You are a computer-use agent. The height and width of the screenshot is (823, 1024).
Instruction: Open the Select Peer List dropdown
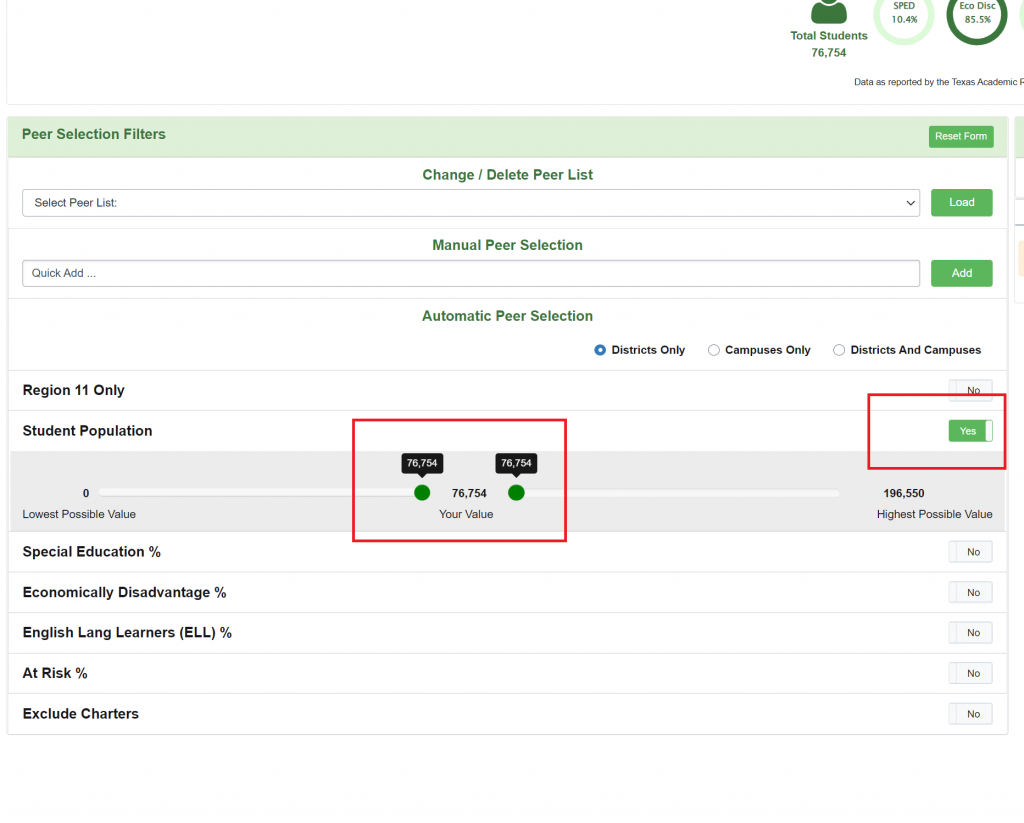pyautogui.click(x=471, y=203)
